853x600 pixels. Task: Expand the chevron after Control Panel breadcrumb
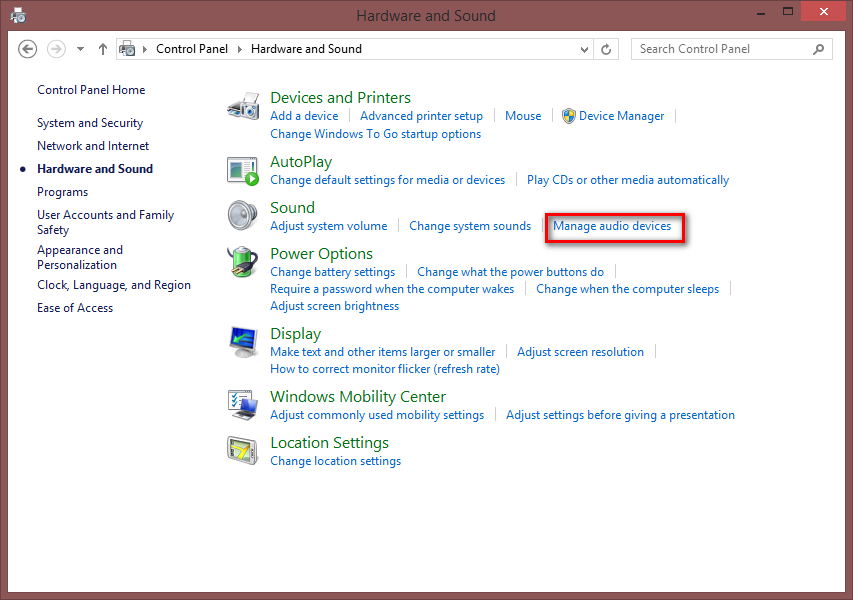pos(239,50)
